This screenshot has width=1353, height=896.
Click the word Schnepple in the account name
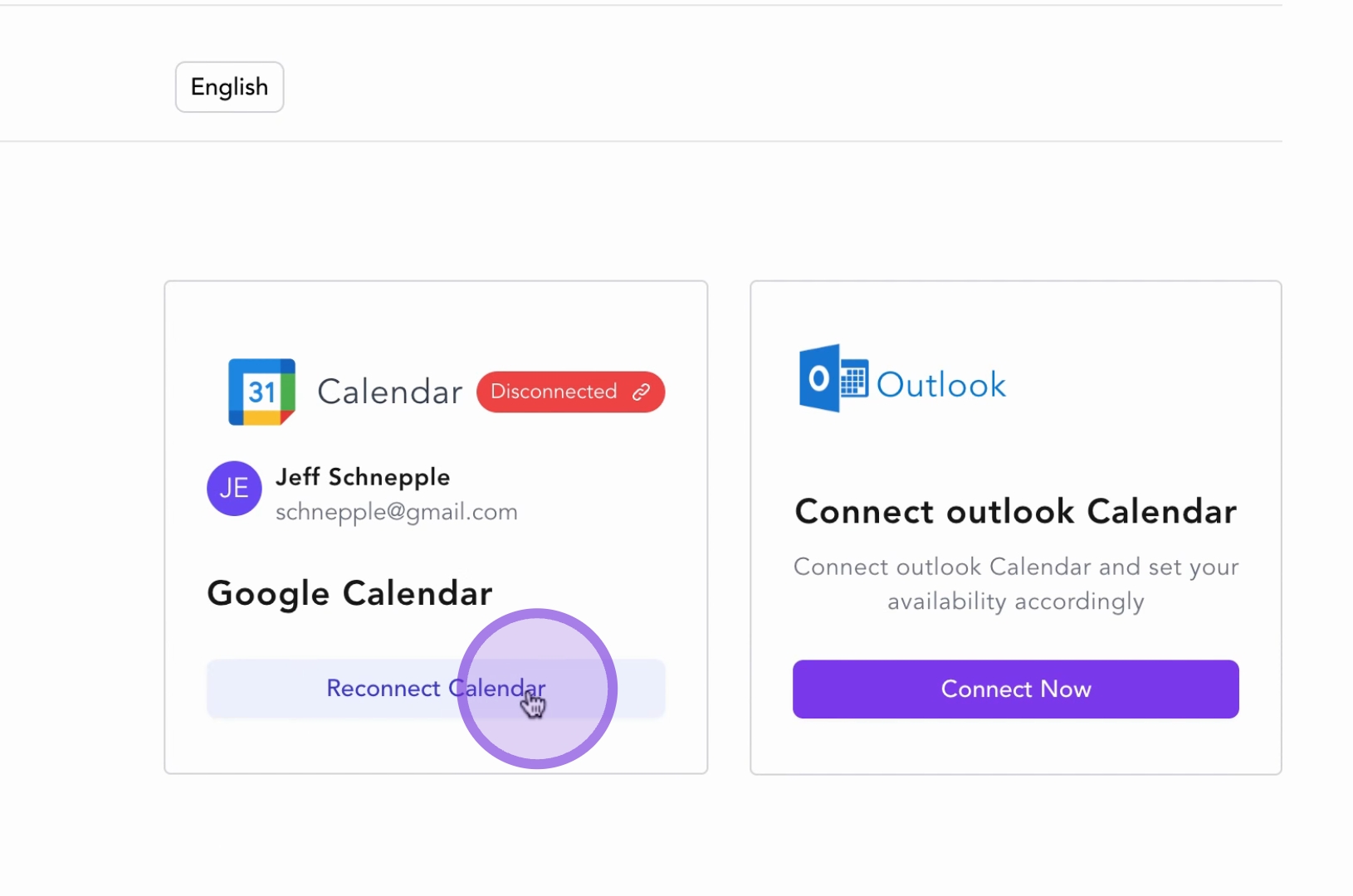389,477
